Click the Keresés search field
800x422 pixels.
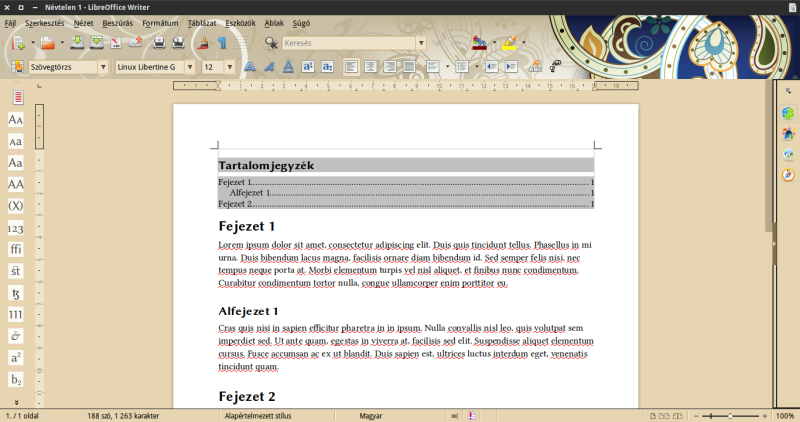[349, 43]
